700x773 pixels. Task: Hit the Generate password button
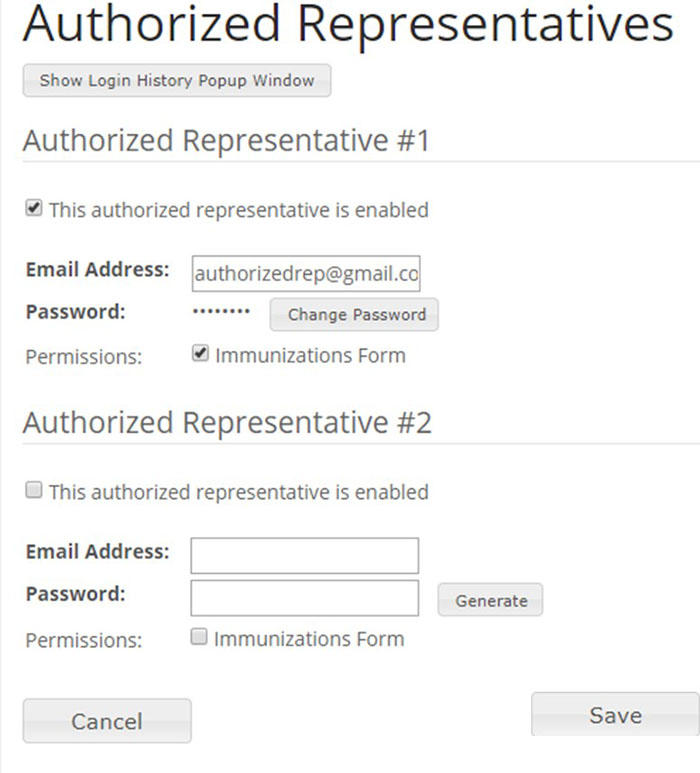(490, 600)
